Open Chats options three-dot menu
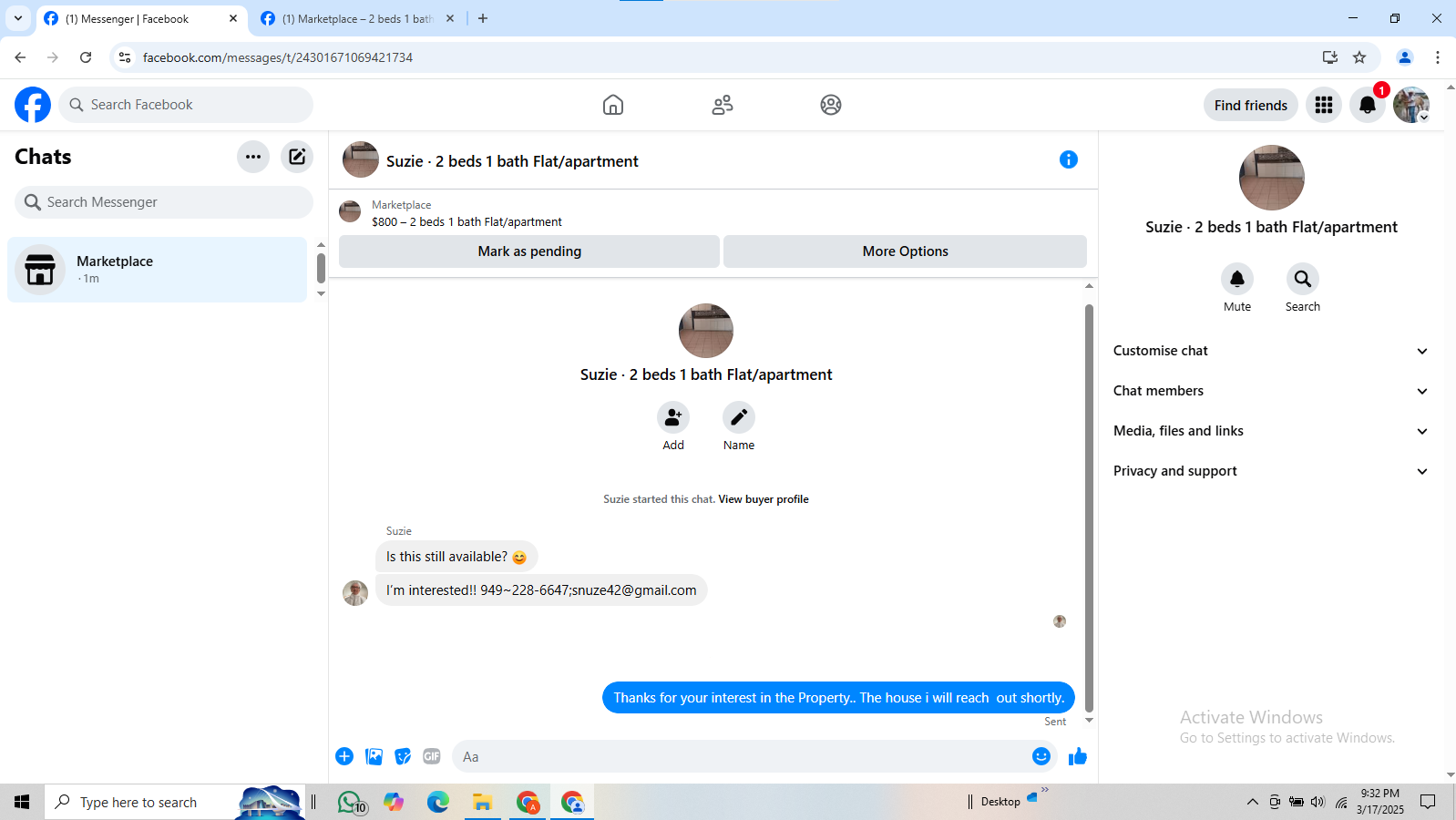The image size is (1456, 820). tap(253, 157)
